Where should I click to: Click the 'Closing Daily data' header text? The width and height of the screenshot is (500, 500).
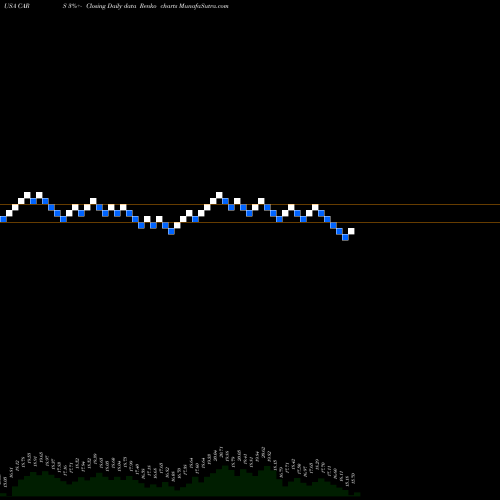[x=111, y=6]
